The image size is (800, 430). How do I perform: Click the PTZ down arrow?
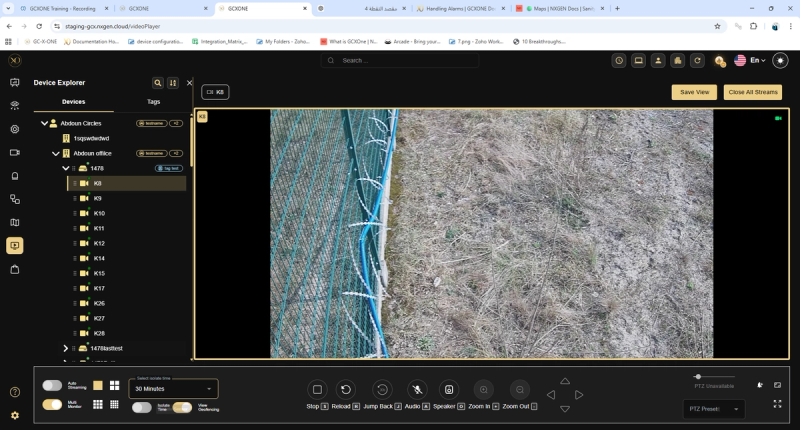pyautogui.click(x=565, y=409)
